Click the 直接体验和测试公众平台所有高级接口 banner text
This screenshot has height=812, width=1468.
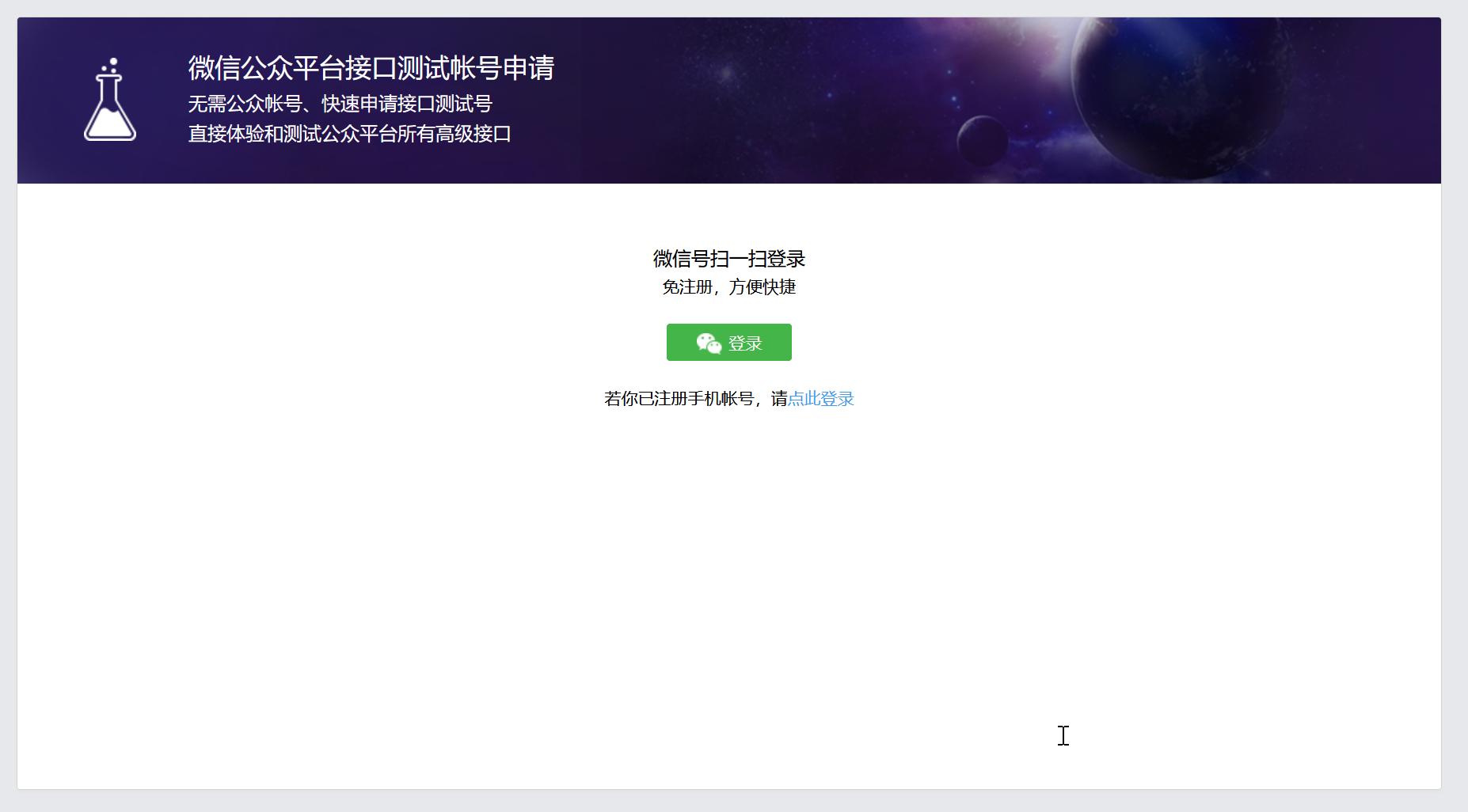(349, 134)
